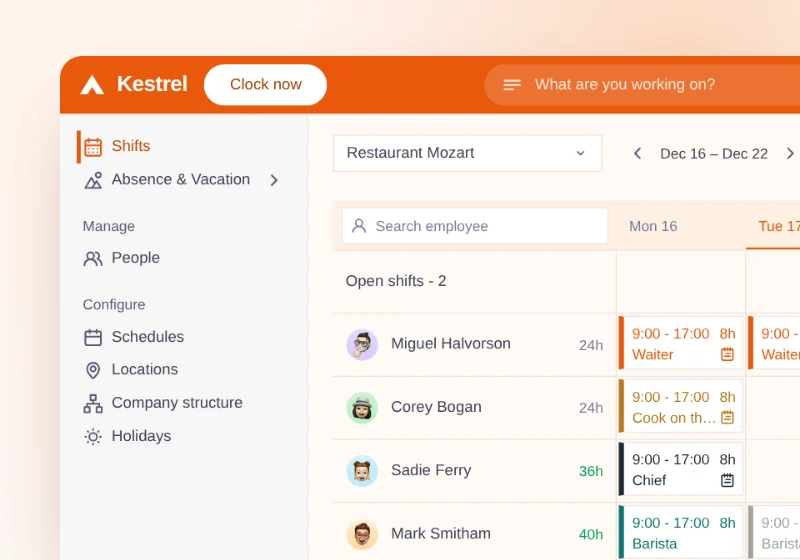Click the Clock now button
800x560 pixels.
click(x=265, y=85)
